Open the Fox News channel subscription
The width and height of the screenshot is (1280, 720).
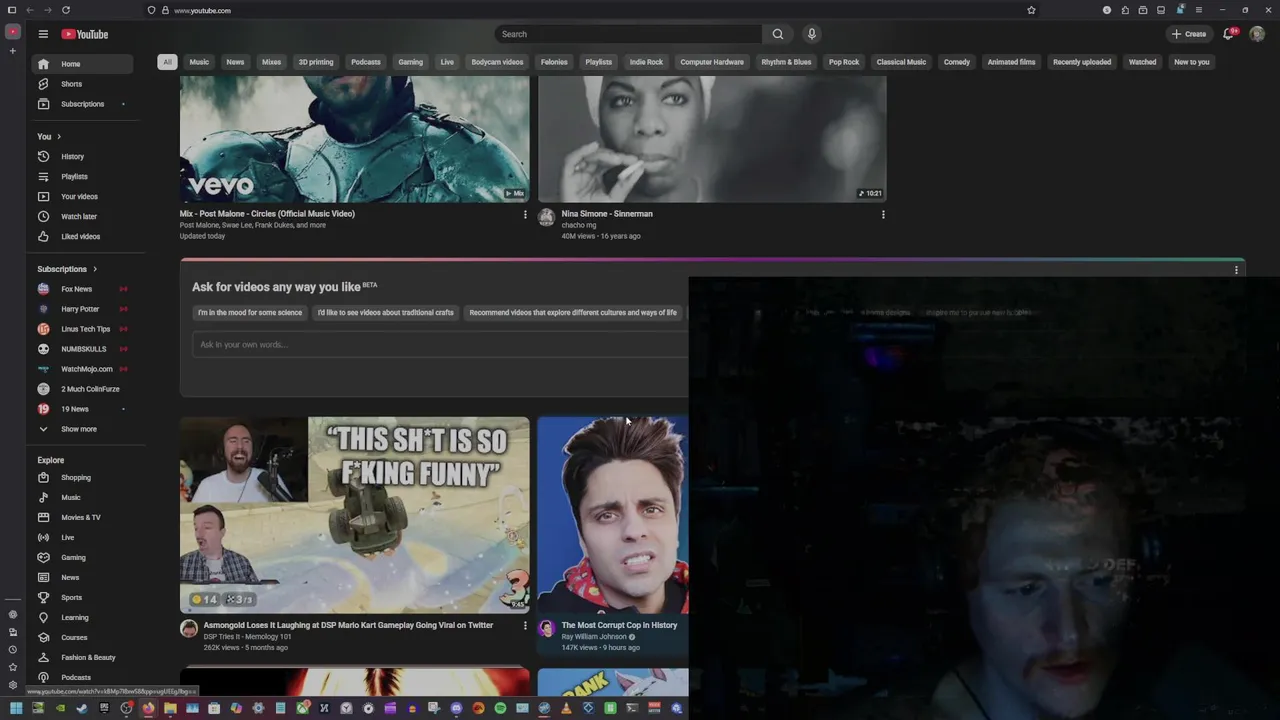[80, 289]
